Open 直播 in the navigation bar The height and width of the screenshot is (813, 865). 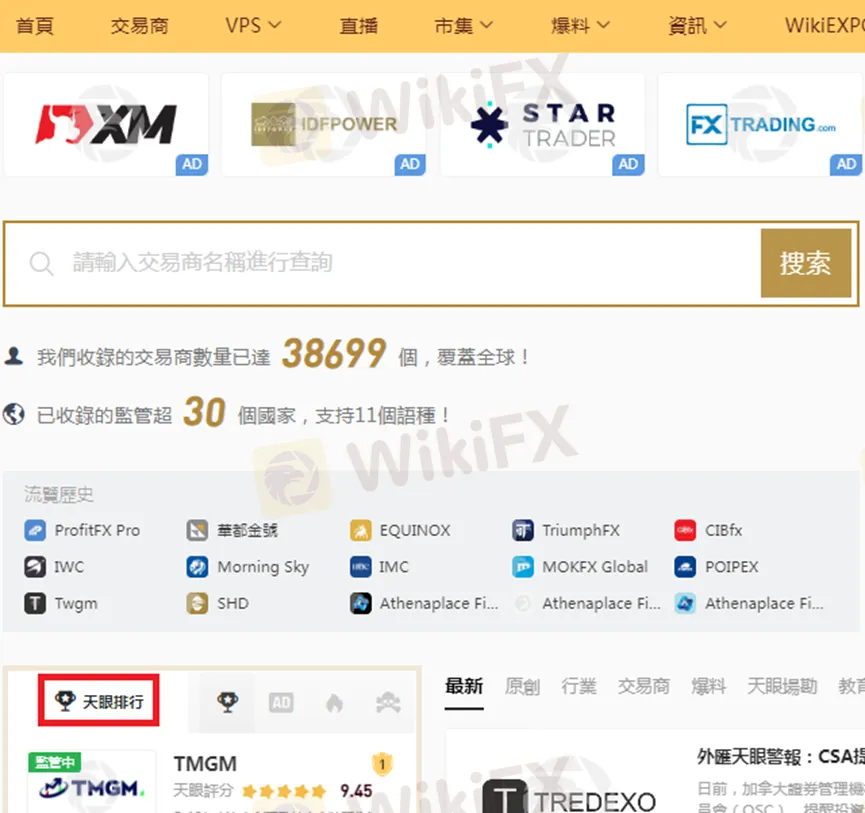(359, 25)
